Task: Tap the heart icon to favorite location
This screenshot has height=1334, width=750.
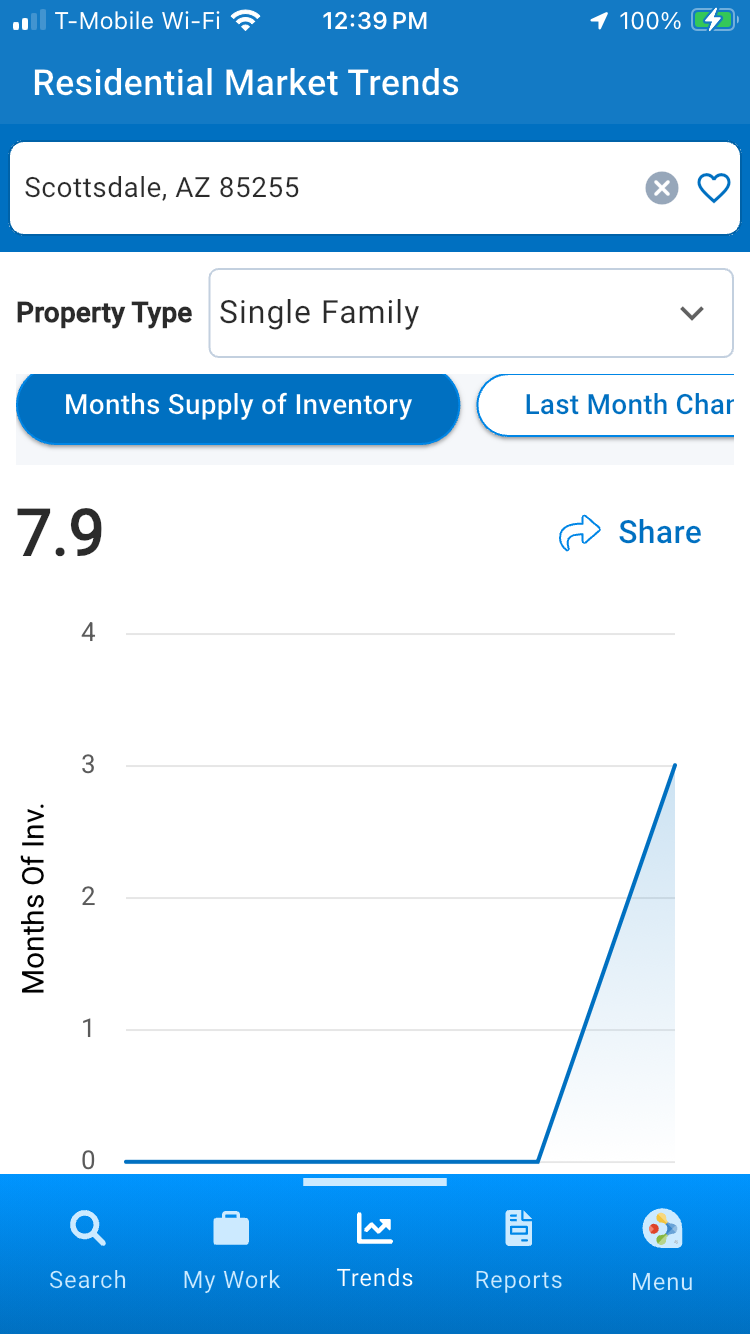Action: point(713,188)
